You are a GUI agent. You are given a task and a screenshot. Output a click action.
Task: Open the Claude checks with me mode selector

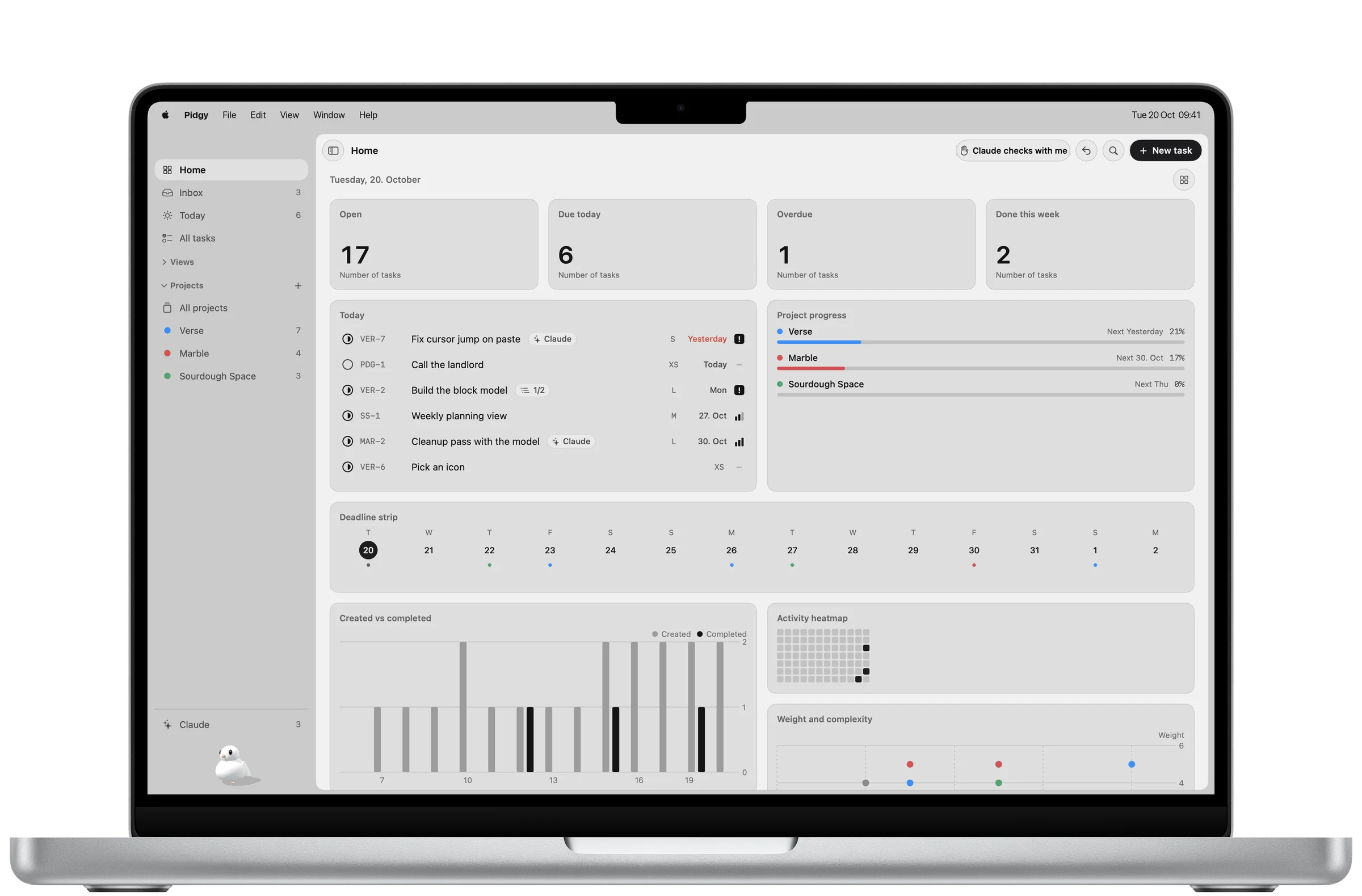click(x=1014, y=150)
